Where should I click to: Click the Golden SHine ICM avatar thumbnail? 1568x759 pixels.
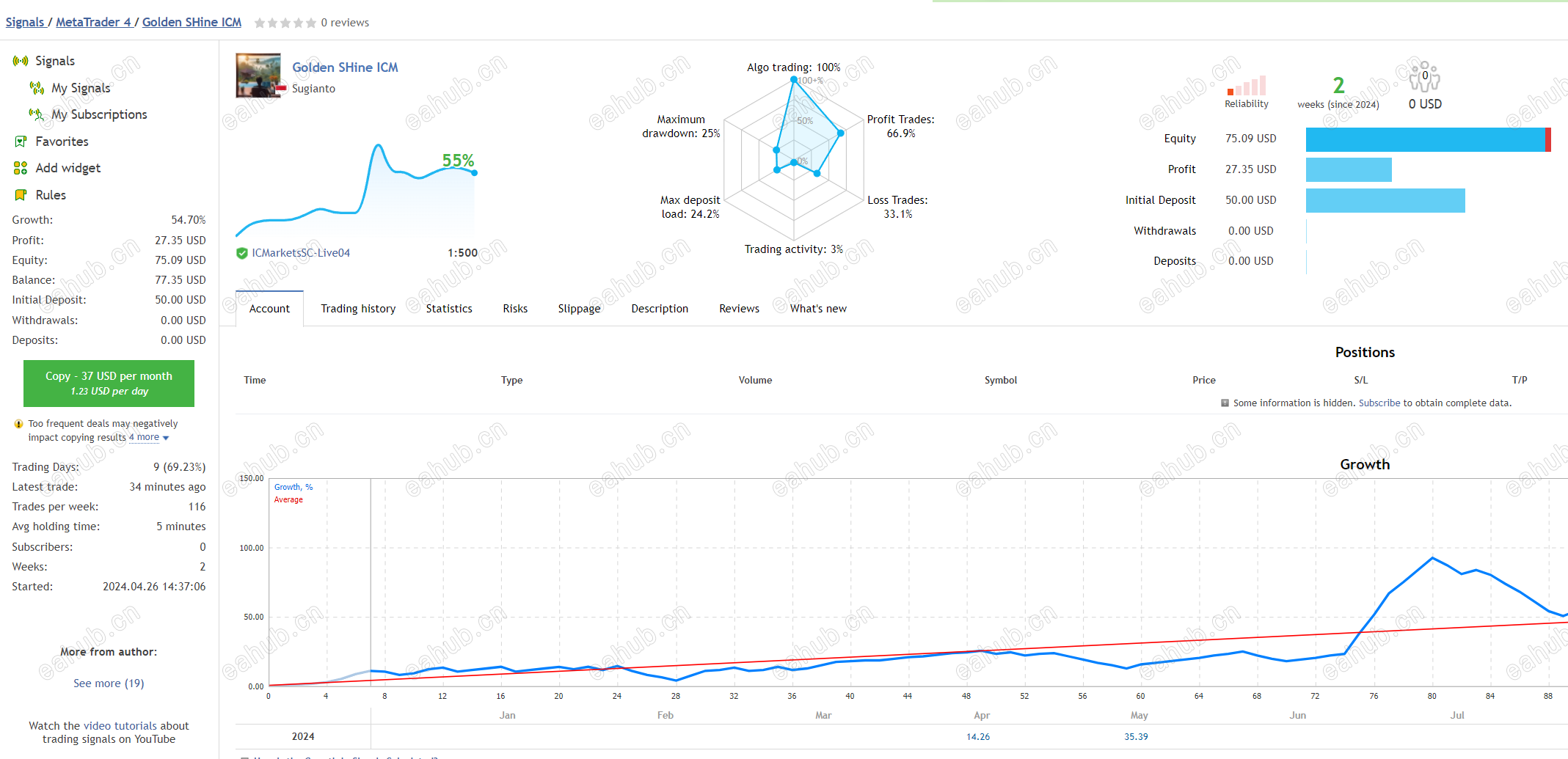(258, 76)
